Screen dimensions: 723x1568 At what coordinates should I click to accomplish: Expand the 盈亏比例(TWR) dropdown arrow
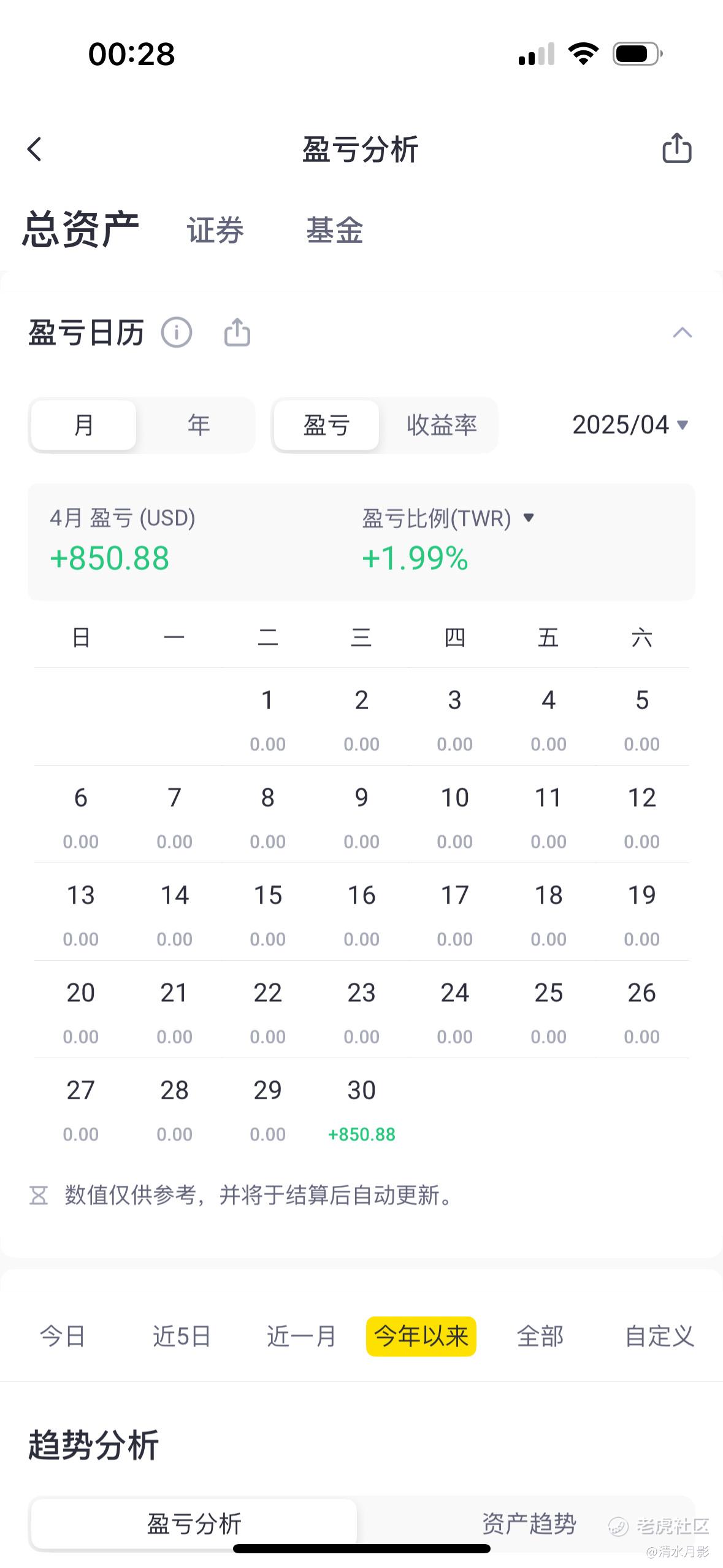pos(529,518)
